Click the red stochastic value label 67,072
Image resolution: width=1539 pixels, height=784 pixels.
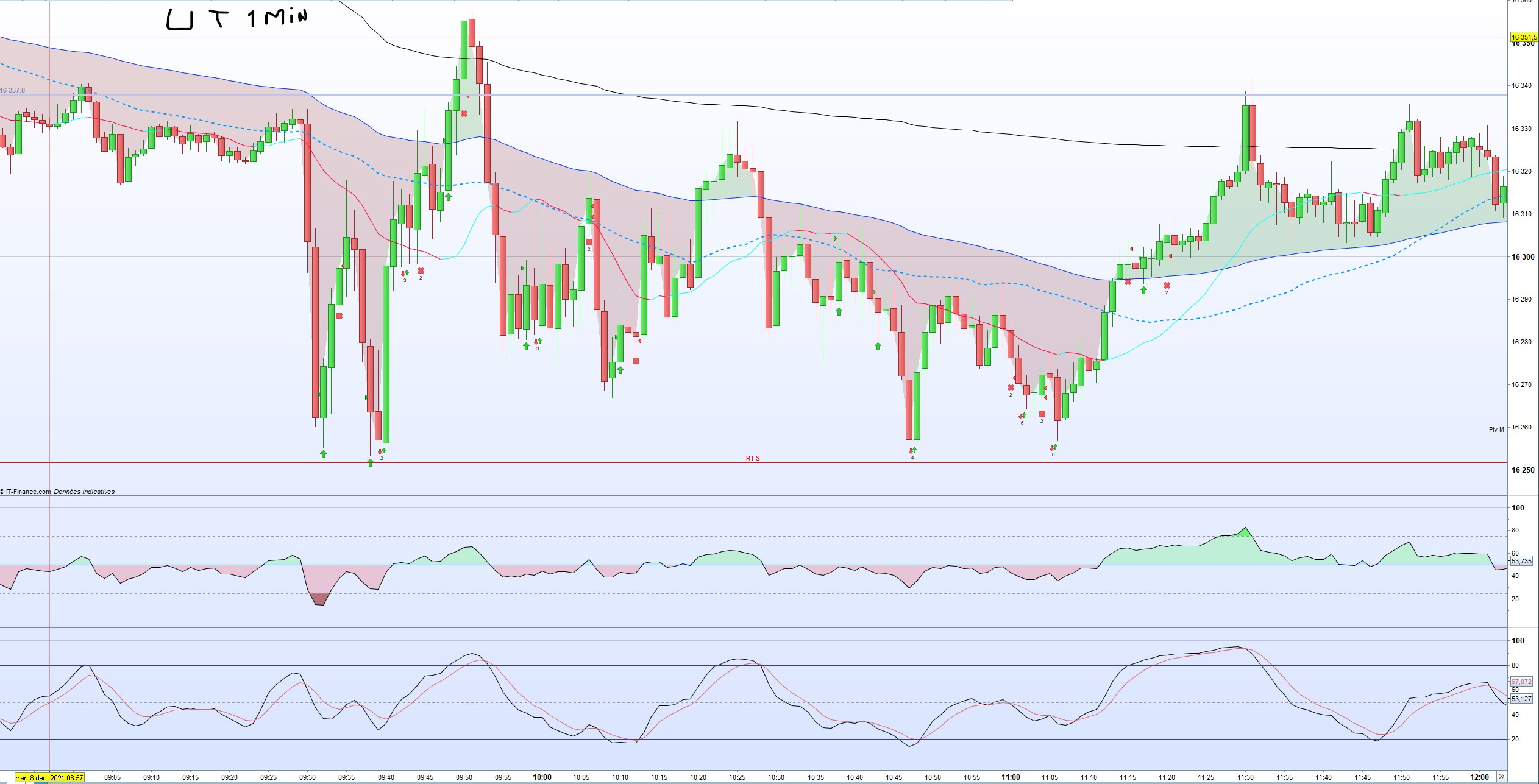(x=1521, y=682)
